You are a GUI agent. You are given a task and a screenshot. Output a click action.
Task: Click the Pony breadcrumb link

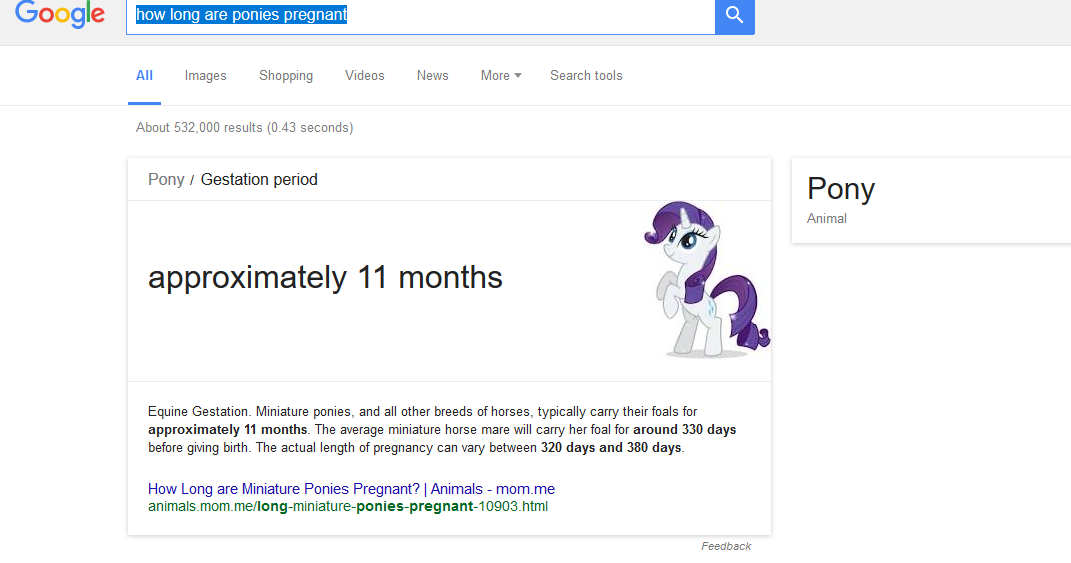pyautogui.click(x=166, y=180)
